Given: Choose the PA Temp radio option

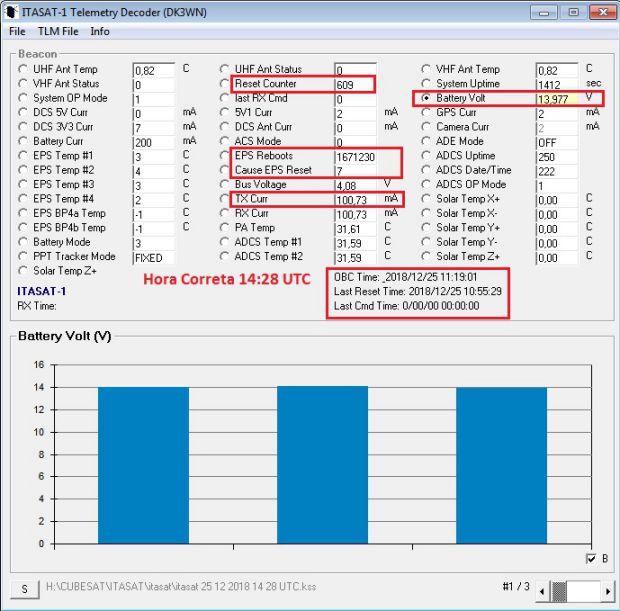Looking at the screenshot, I should (x=225, y=228).
